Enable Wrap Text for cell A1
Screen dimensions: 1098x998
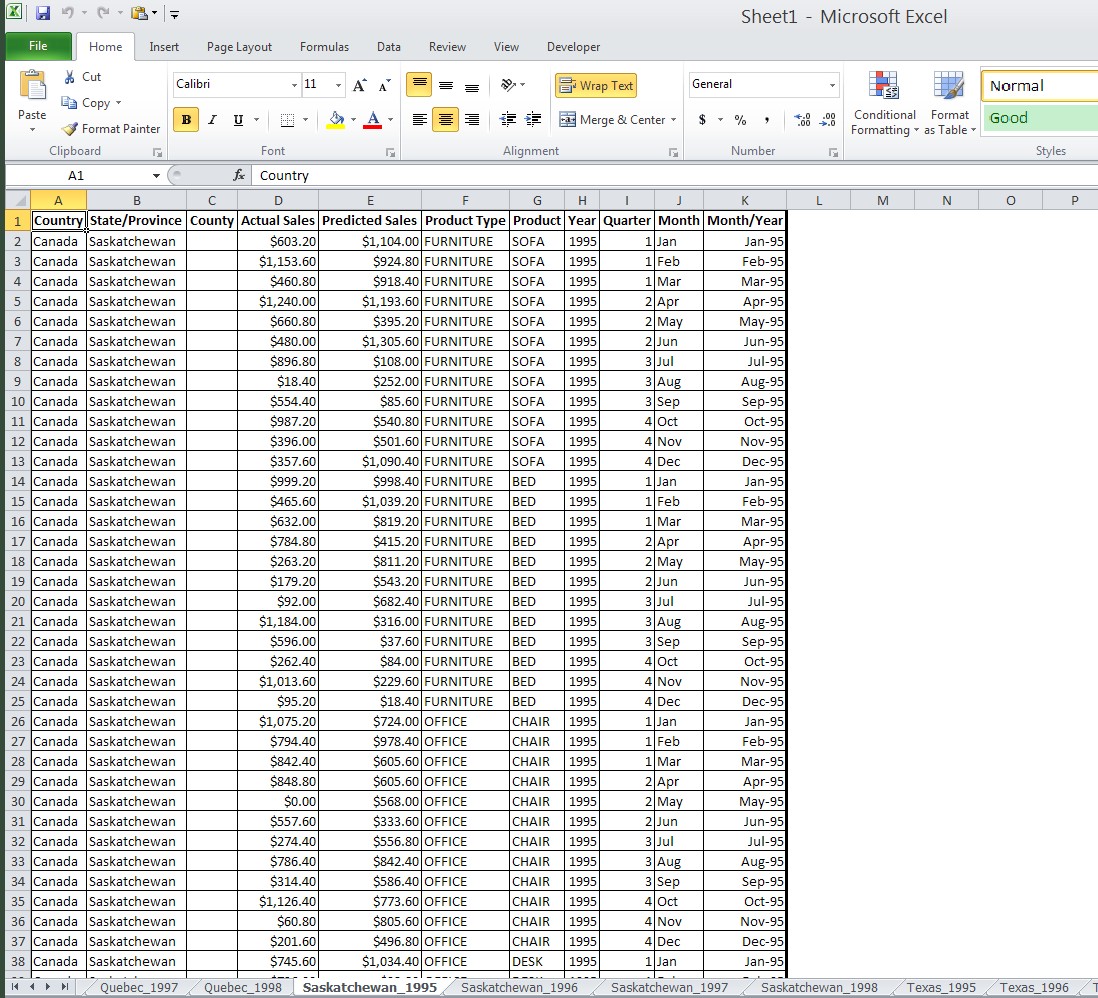tap(596, 85)
